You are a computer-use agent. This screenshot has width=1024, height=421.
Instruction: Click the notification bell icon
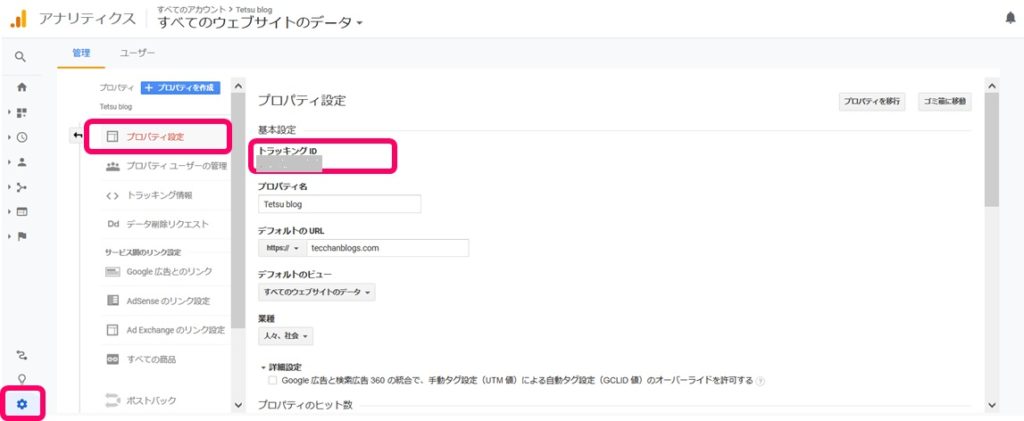click(1008, 18)
